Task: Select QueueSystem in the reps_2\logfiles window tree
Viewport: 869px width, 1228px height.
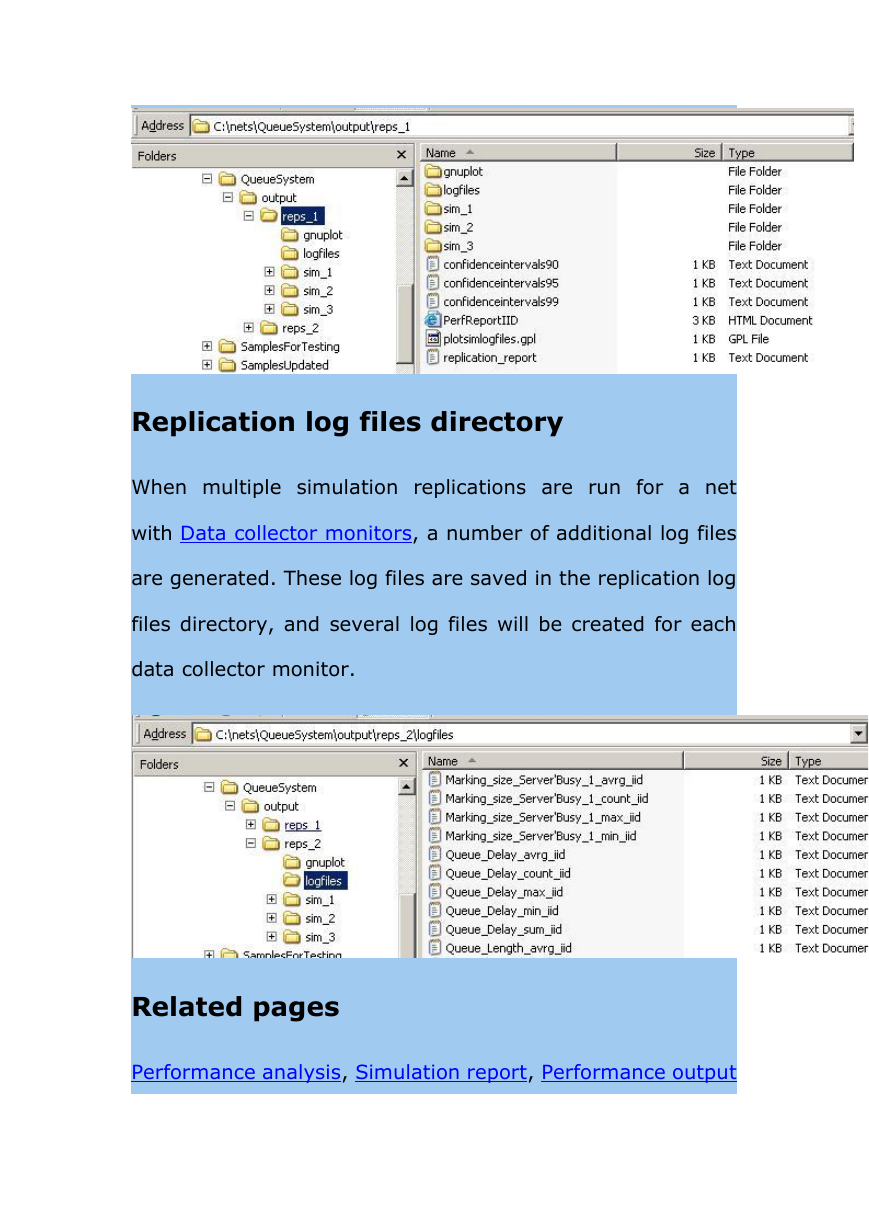Action: click(279, 788)
